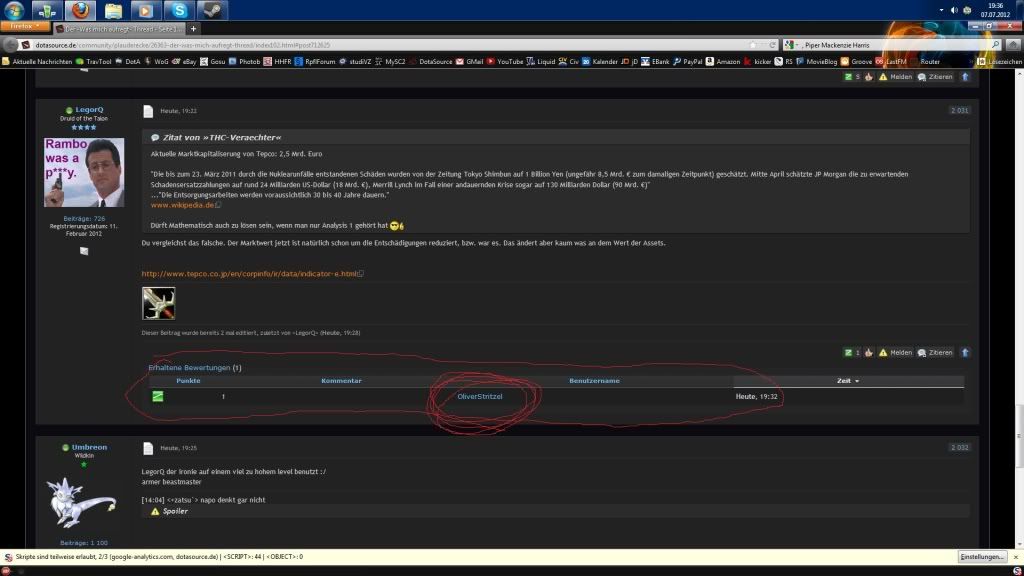Open the Gosu bookmark

213,61
